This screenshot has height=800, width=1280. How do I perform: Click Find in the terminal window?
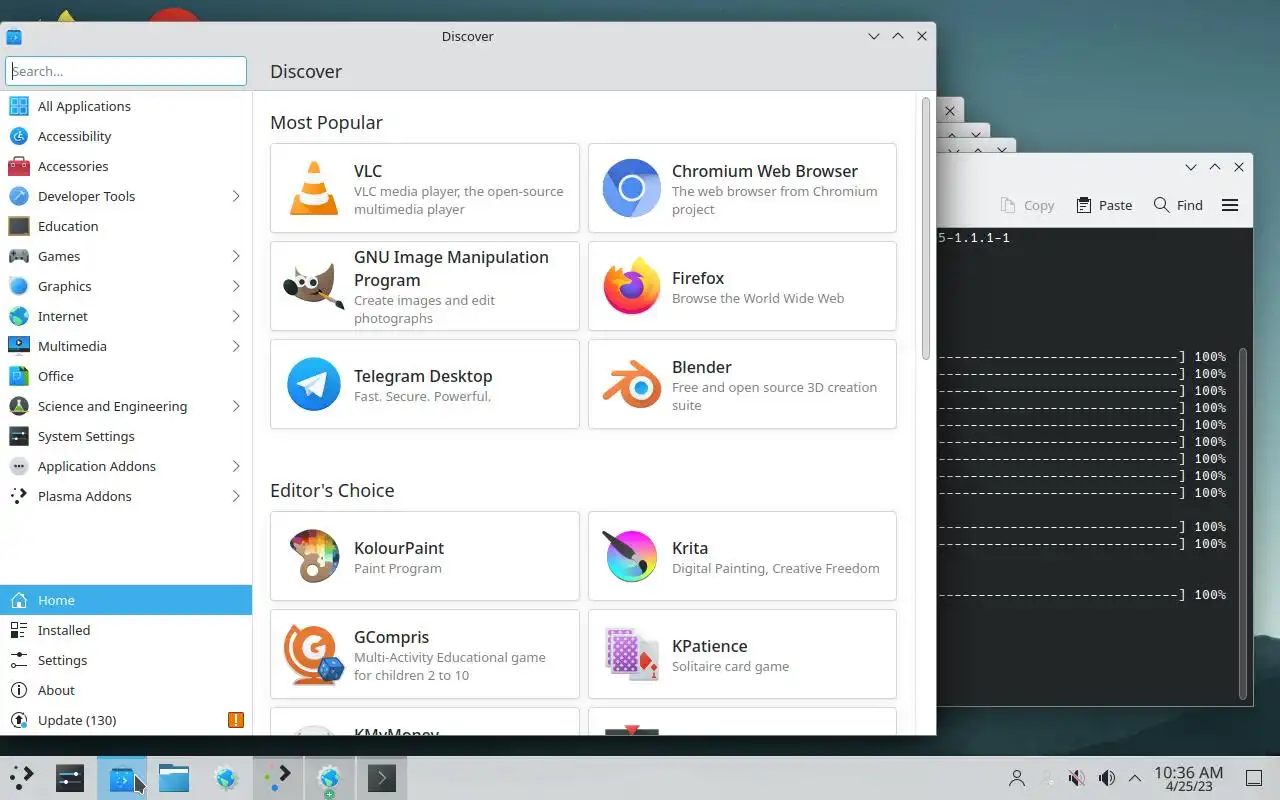(x=1178, y=205)
